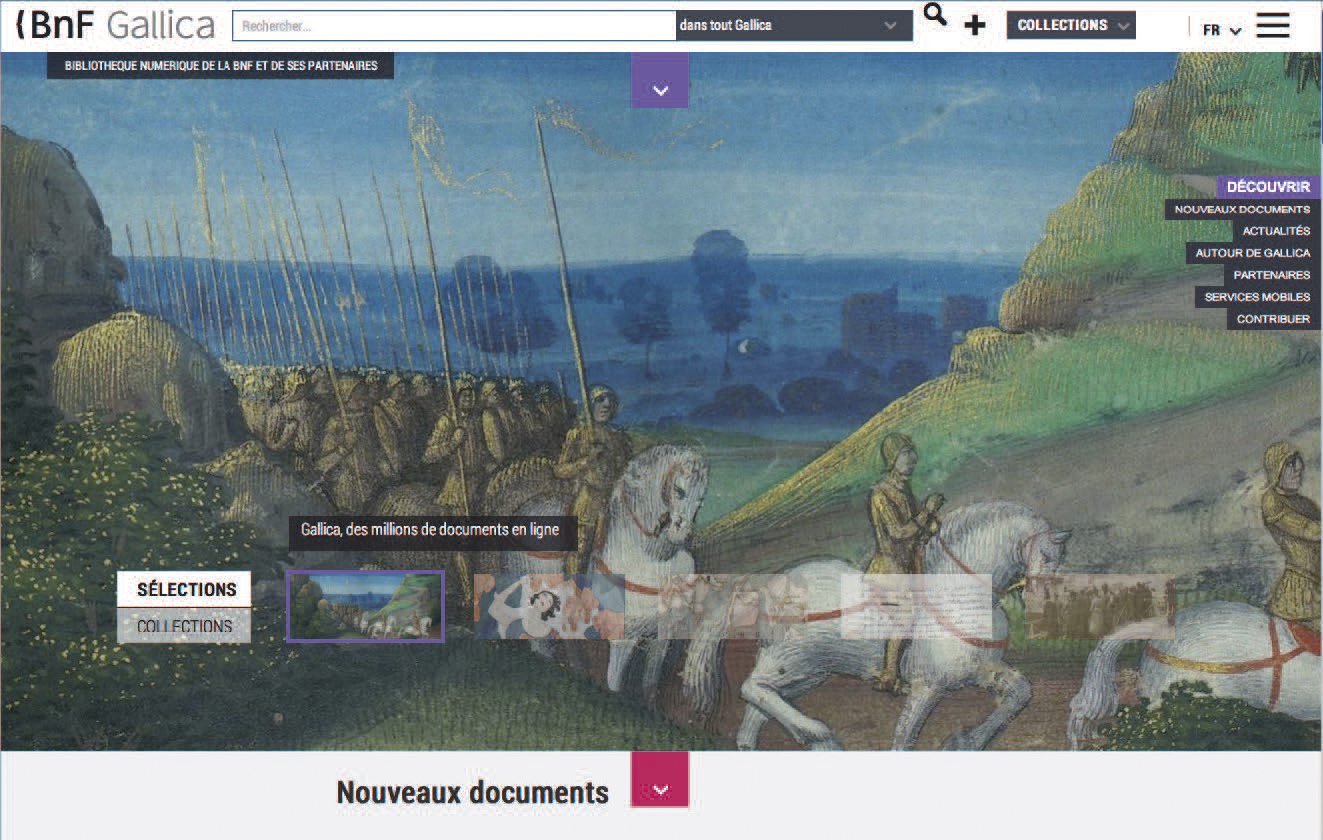Image resolution: width=1323 pixels, height=840 pixels.
Task: Open the 'dans tout Gallica' scope dropdown
Action: (x=794, y=26)
